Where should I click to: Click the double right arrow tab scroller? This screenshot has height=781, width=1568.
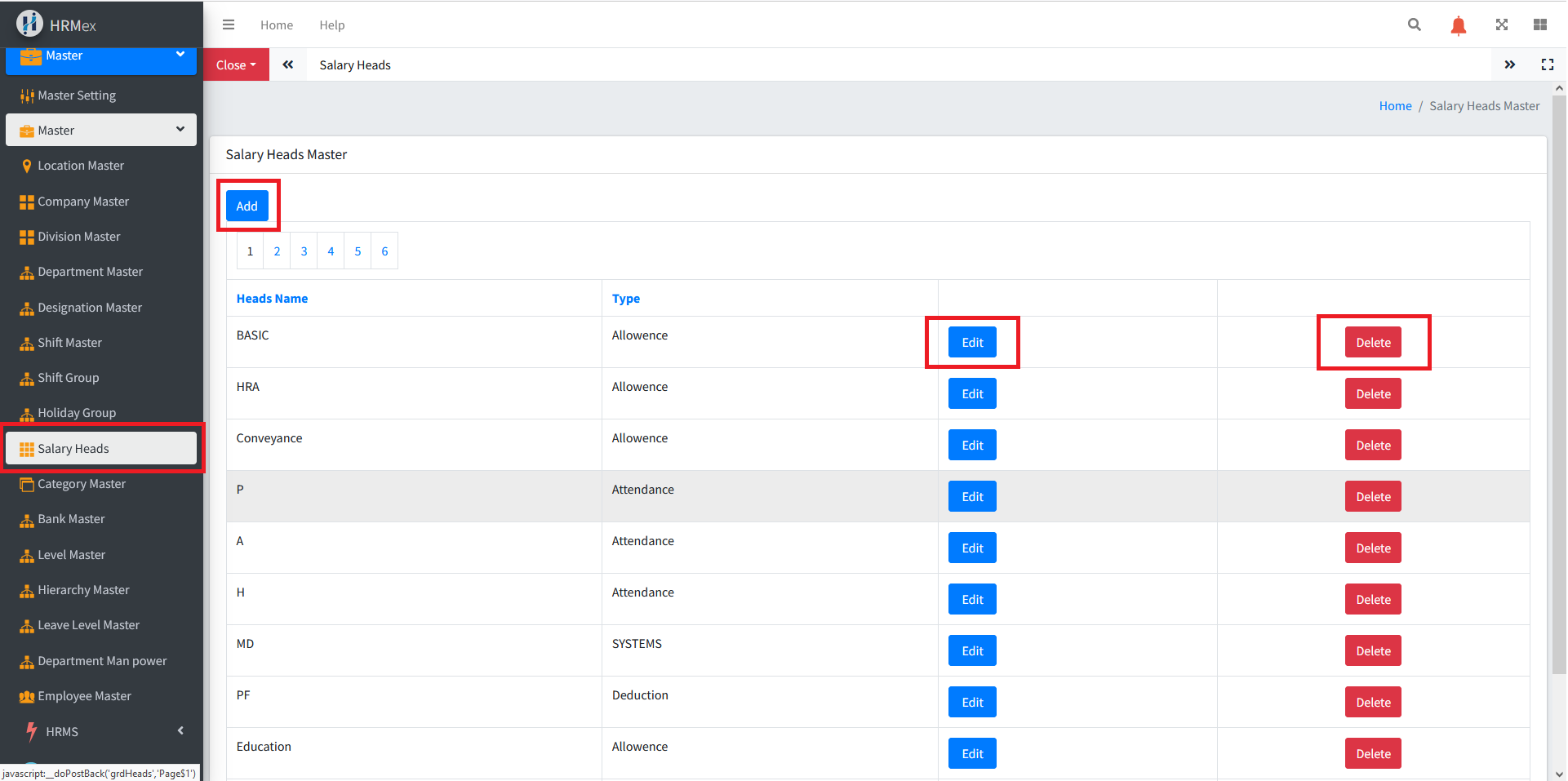pos(1509,64)
